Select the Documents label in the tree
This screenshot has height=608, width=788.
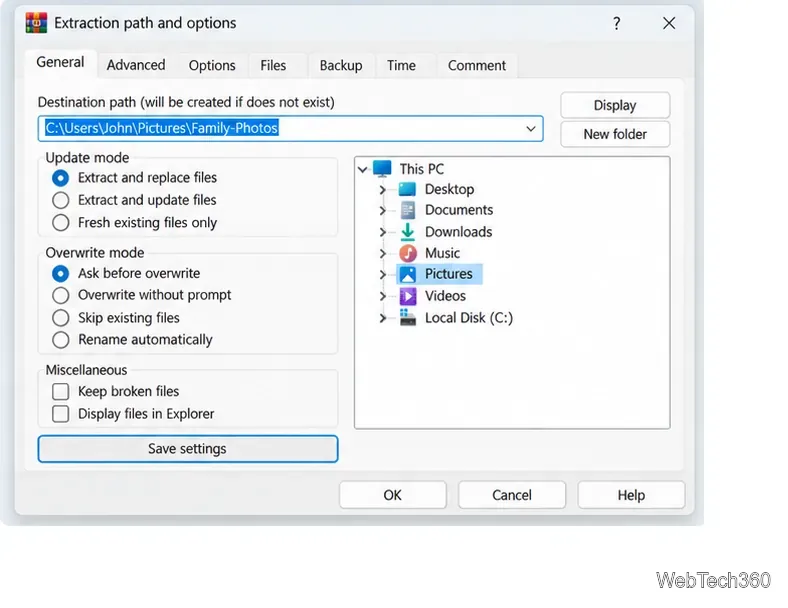[x=459, y=210]
